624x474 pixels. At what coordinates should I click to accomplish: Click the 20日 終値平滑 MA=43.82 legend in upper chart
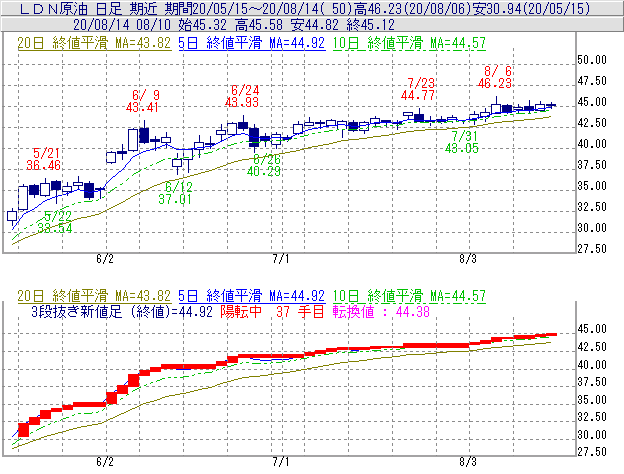coord(94,43)
